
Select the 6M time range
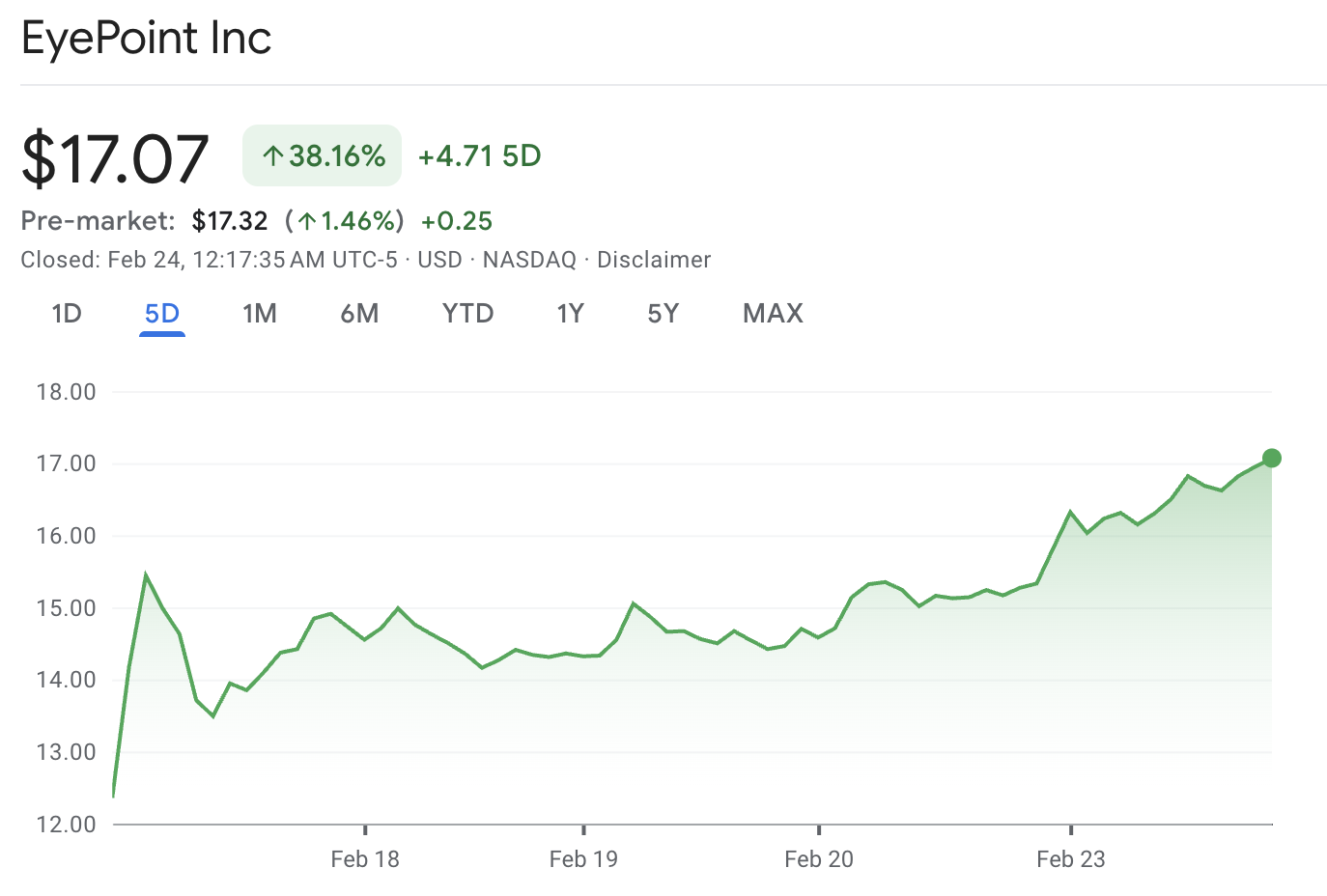click(x=360, y=313)
